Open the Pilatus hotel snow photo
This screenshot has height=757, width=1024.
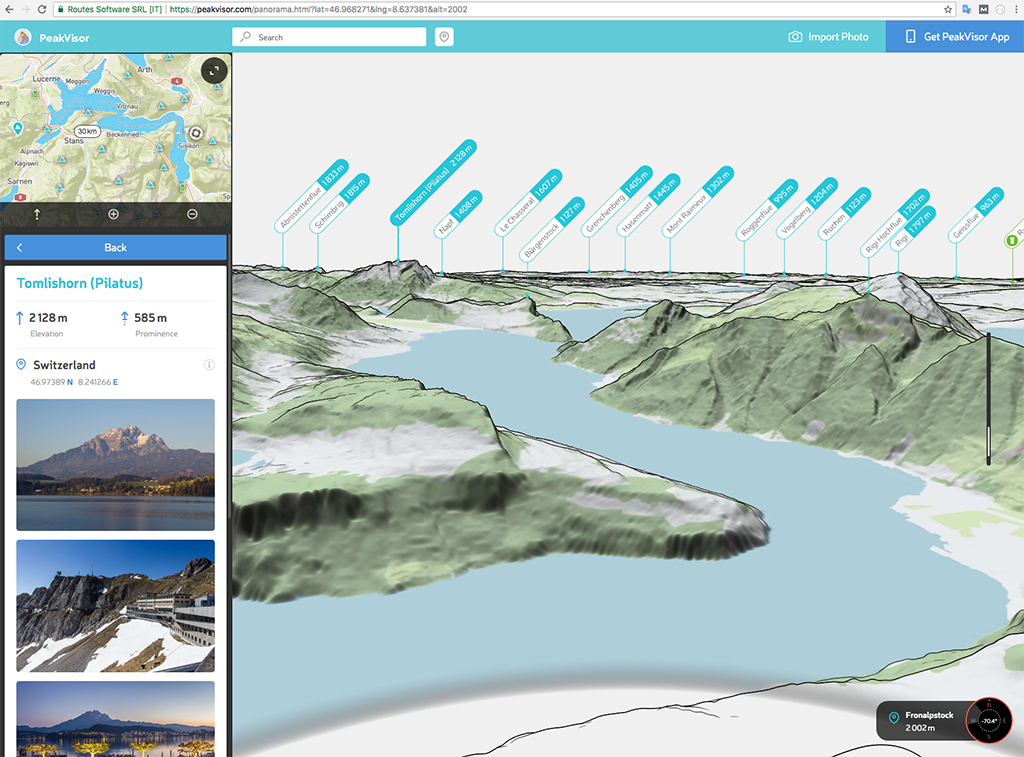pyautogui.click(x=116, y=606)
